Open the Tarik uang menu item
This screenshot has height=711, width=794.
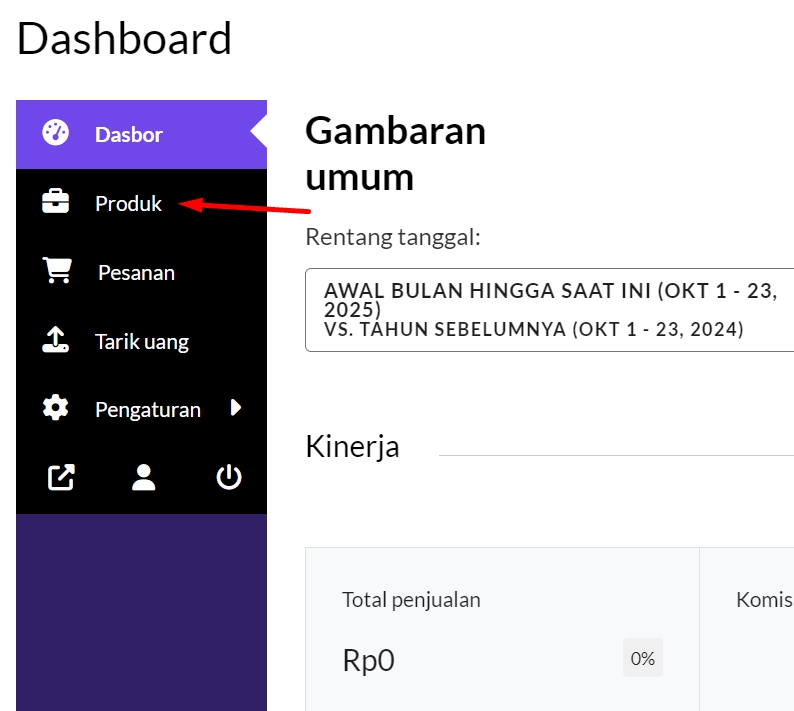[141, 341]
